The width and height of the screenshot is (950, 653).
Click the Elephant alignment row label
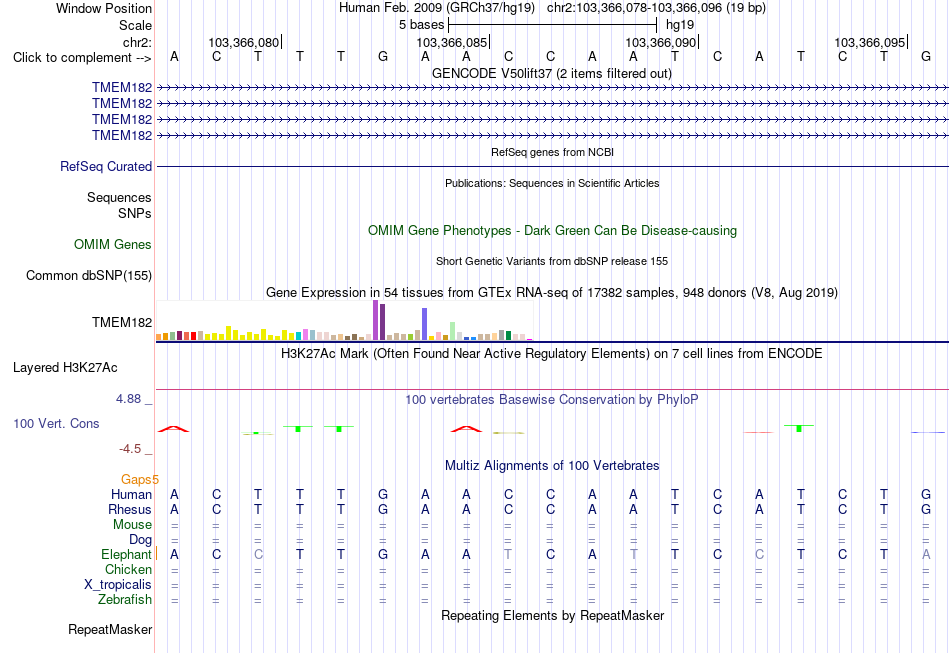click(126, 555)
